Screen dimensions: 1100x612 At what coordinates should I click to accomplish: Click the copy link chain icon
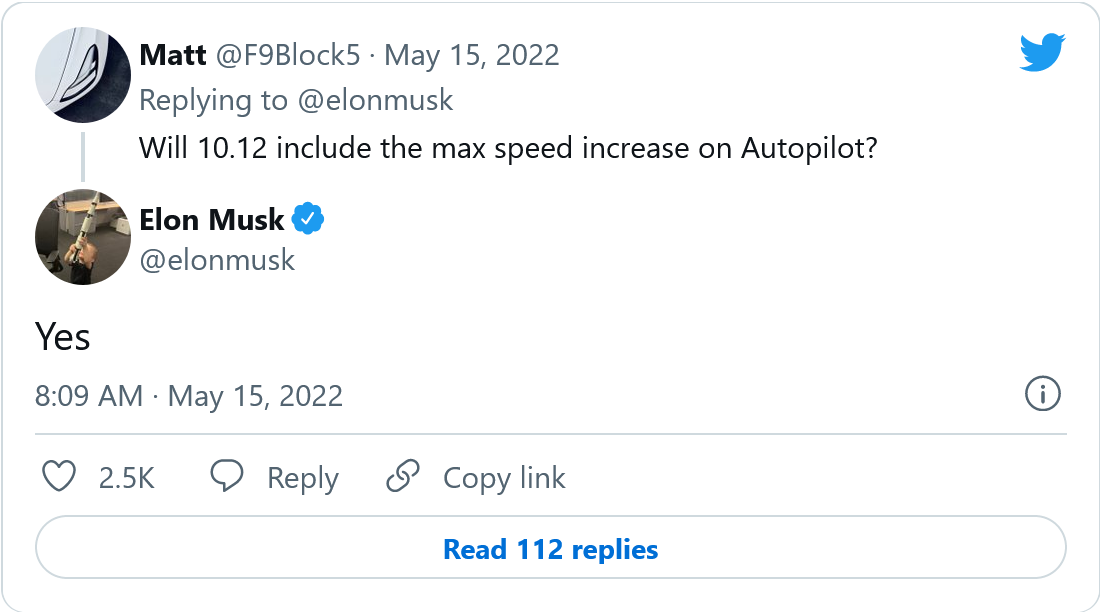402,477
